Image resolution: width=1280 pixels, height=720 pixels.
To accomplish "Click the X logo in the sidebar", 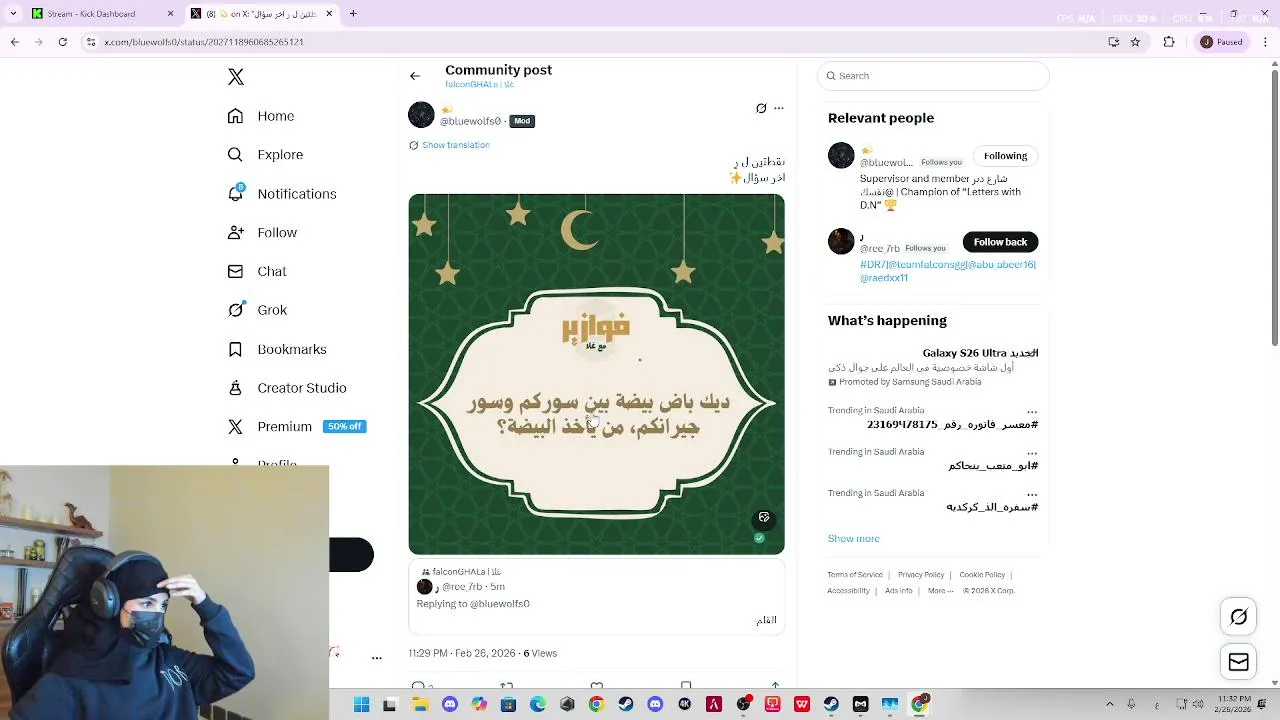I will tap(236, 77).
